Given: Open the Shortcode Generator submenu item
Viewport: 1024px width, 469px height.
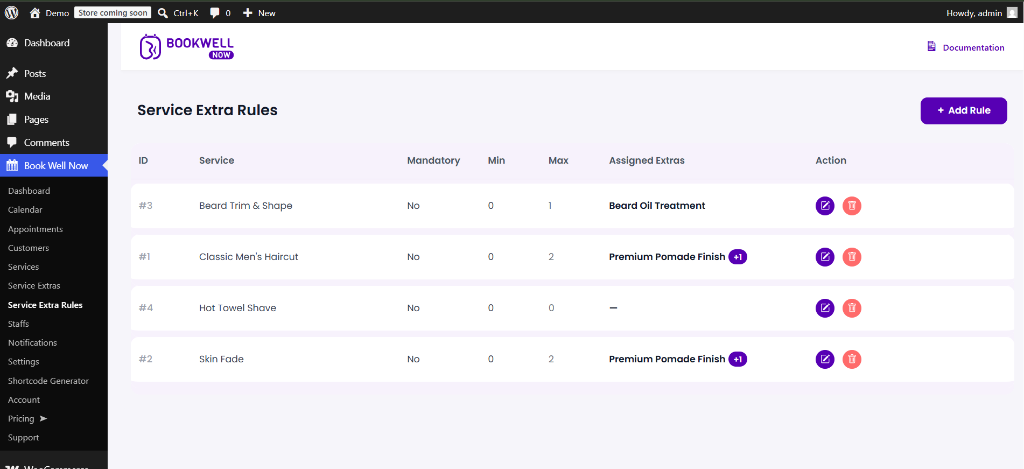Looking at the screenshot, I should 48,381.
